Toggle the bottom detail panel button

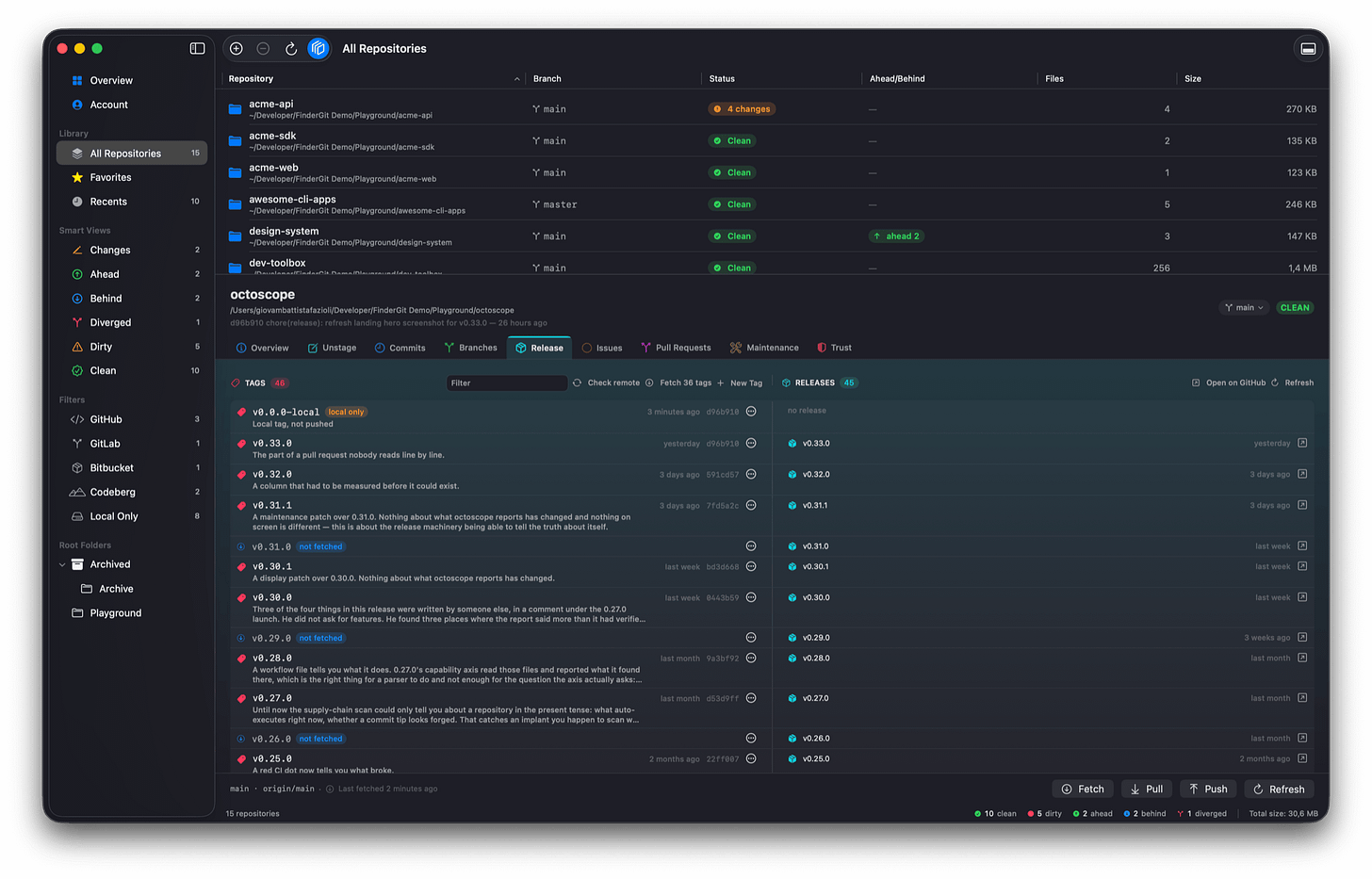point(1308,48)
